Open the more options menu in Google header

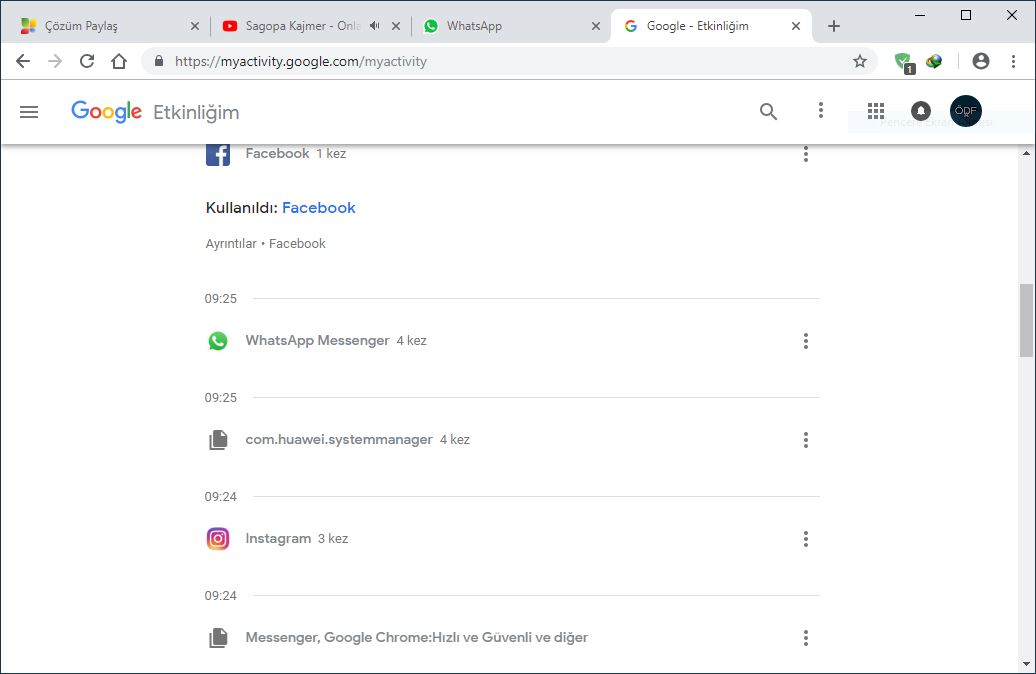[821, 110]
